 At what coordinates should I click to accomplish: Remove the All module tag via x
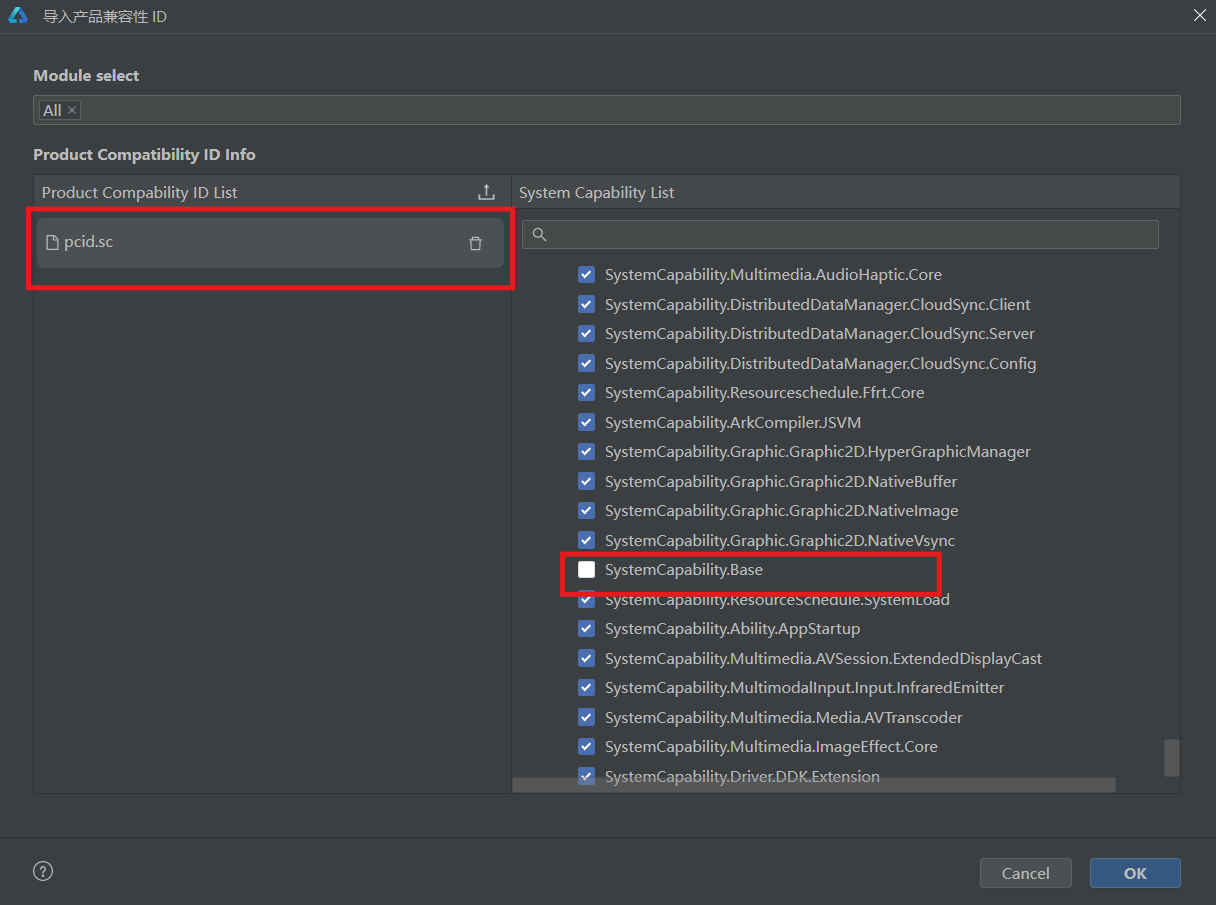[x=72, y=110]
